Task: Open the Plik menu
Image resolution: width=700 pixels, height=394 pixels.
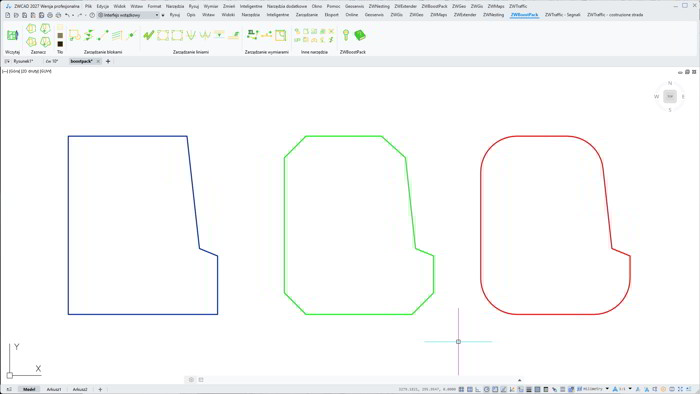Action: tap(88, 6)
